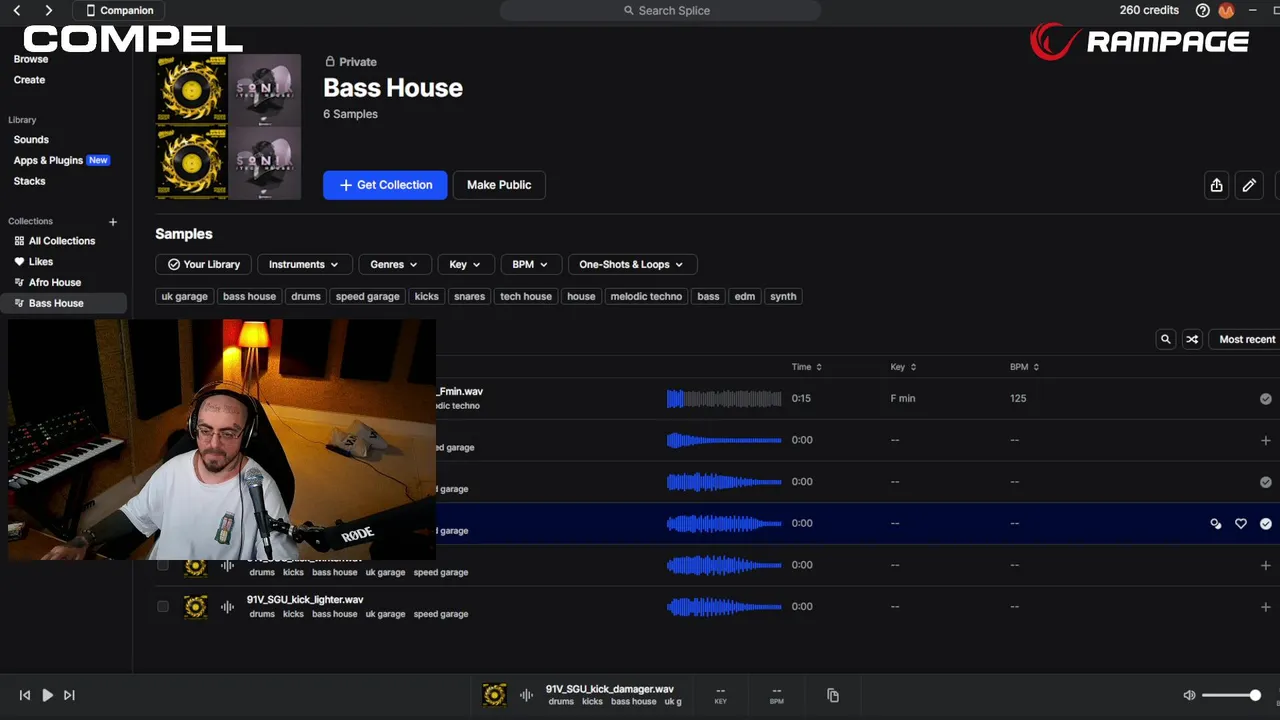The height and width of the screenshot is (720, 1280).
Task: Filter by the edm tag
Action: (745, 296)
